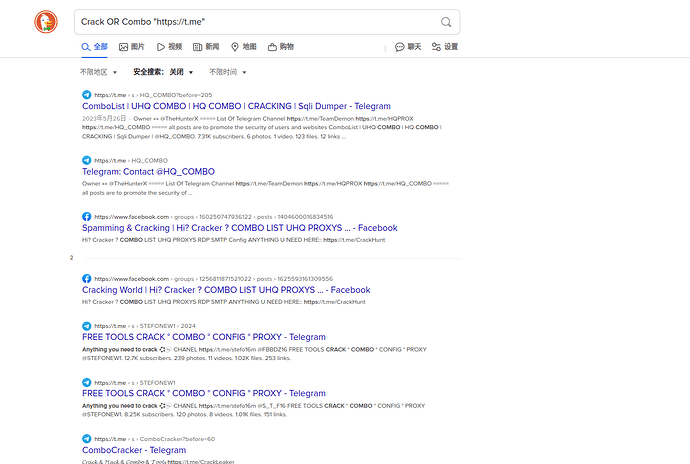Click Telegram favicon of ComboCracker?before=60 result
Image resolution: width=690 pixels, height=464 pixels.
87,439
